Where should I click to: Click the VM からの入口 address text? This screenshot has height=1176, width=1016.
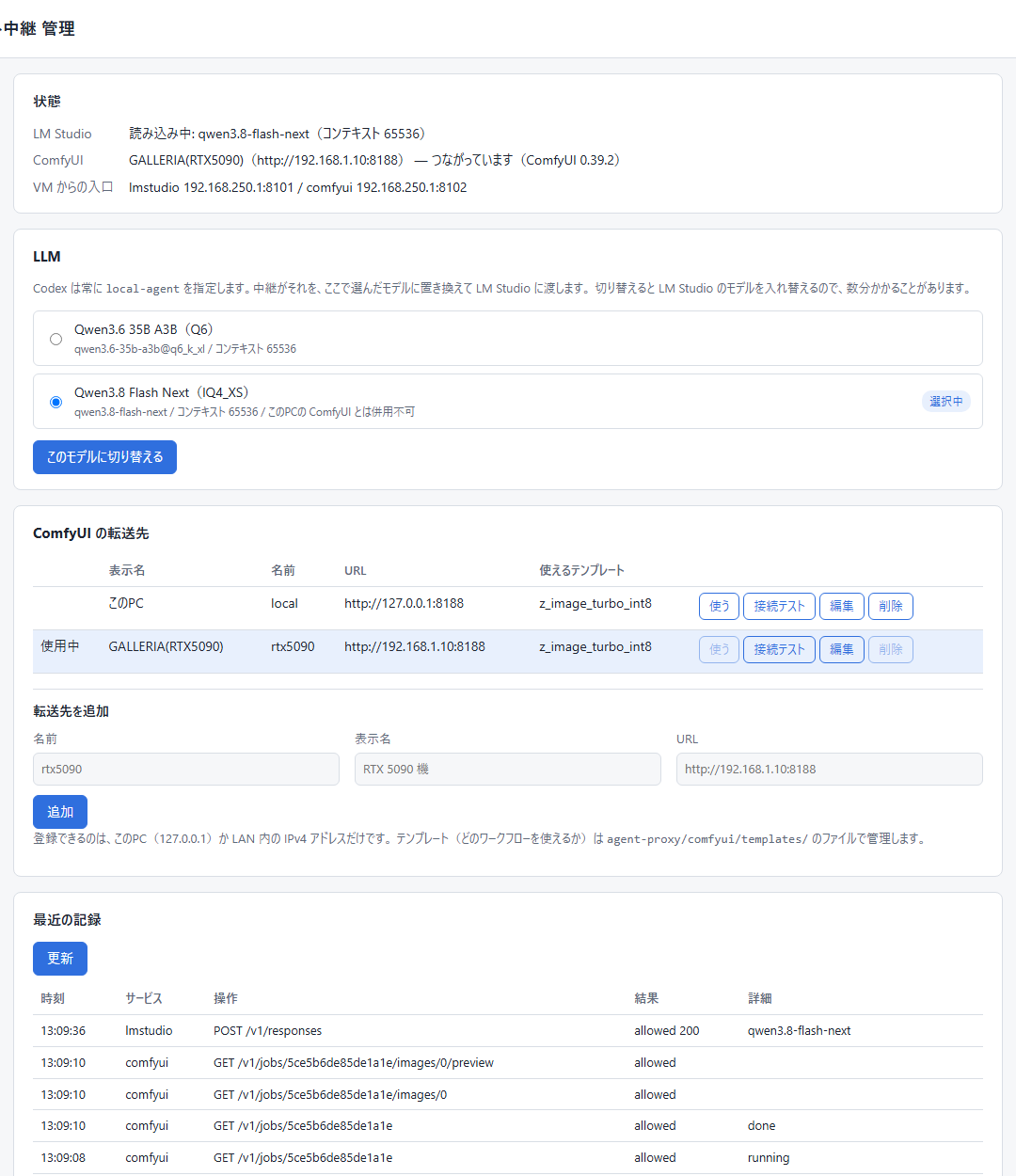pyautogui.click(x=297, y=187)
